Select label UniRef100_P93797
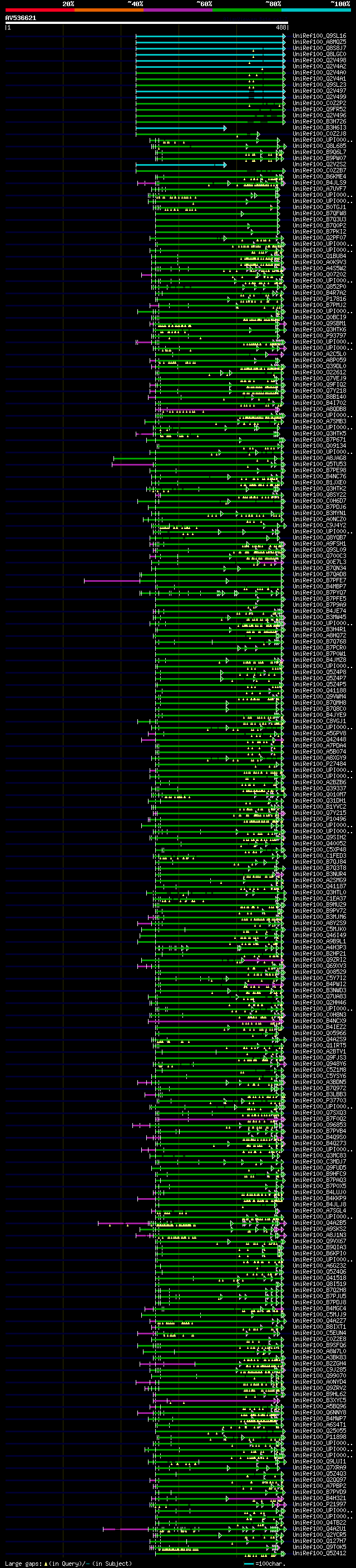Viewport: 356px width, 1568px height. click(x=319, y=335)
